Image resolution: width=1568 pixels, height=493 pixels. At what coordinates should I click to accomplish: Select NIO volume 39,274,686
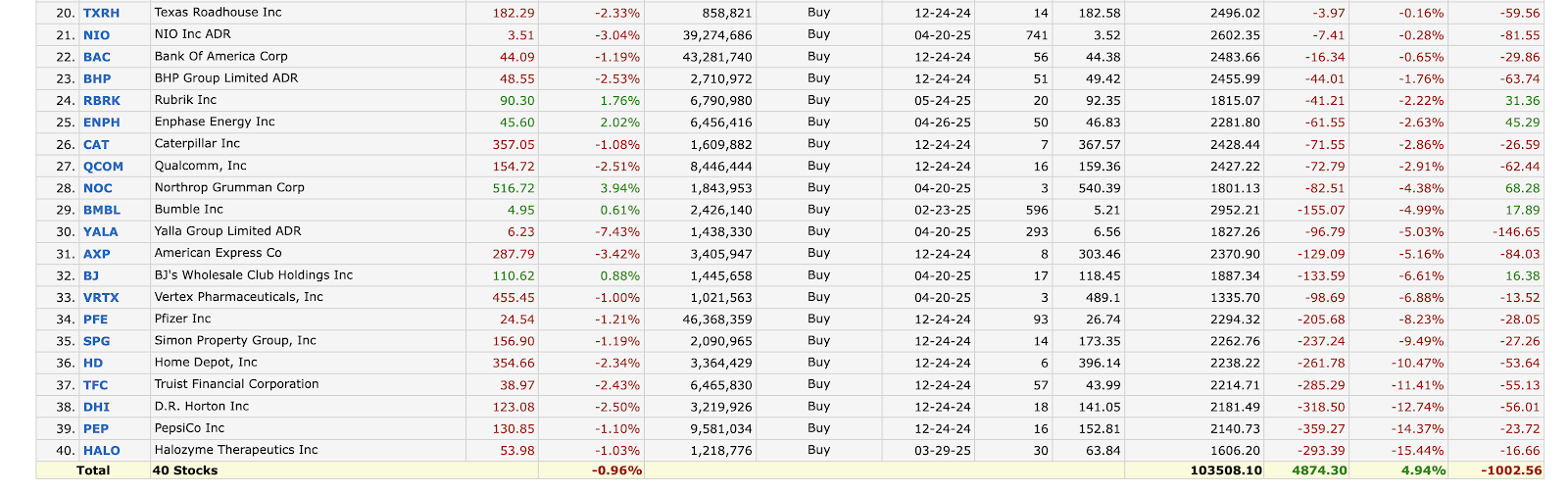(x=717, y=35)
